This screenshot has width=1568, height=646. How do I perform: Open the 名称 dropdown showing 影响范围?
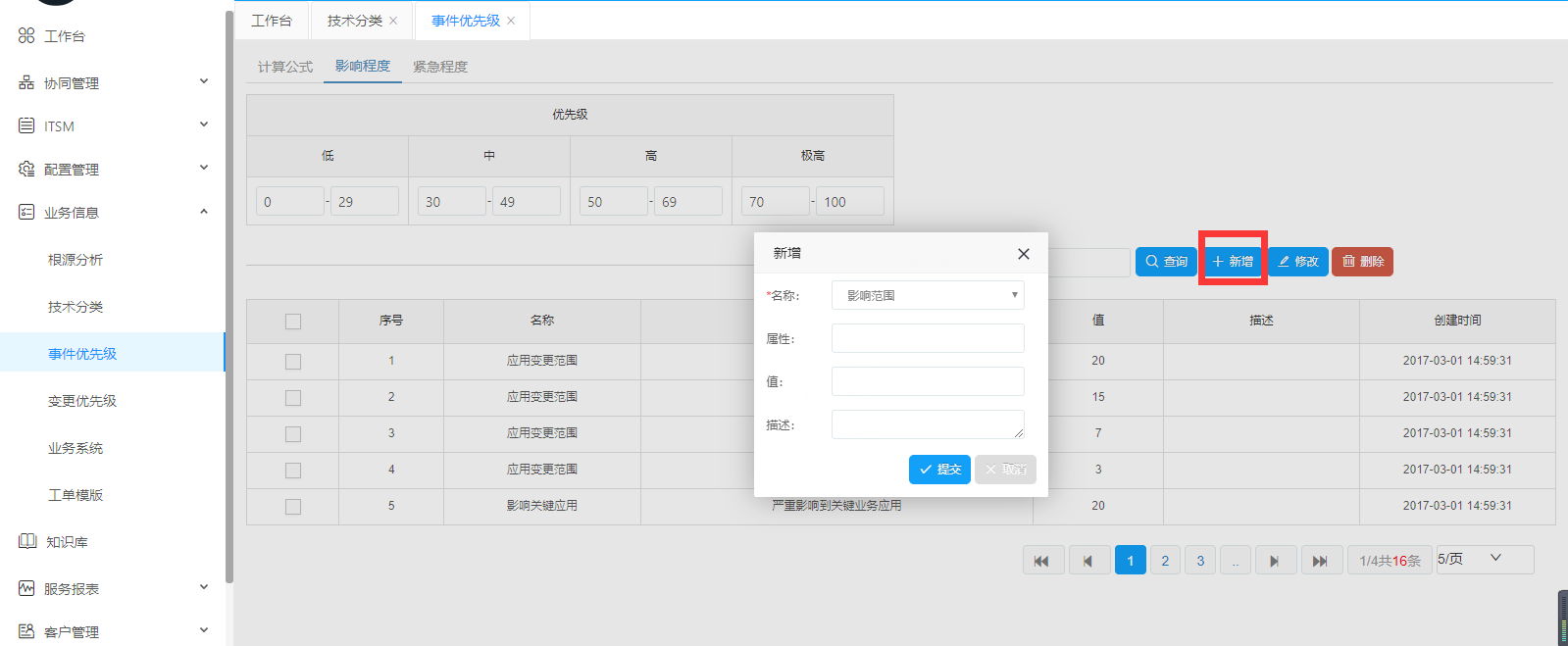927,295
